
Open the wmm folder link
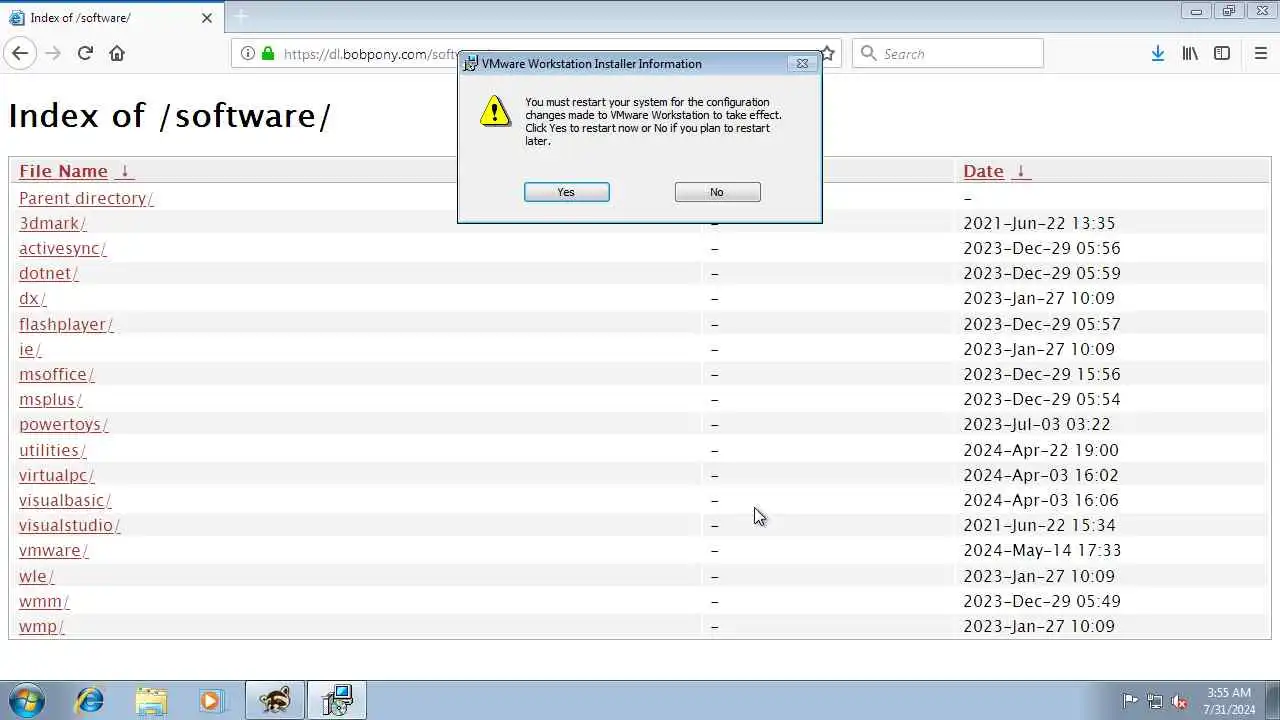(44, 601)
